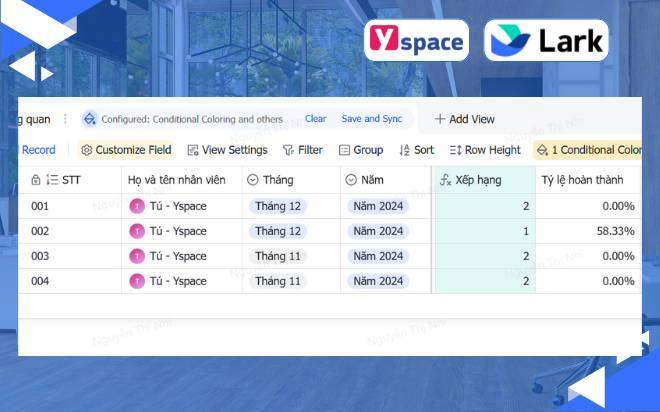Image resolution: width=660 pixels, height=412 pixels.
Task: Open the Tháng column dropdown icon
Action: pyautogui.click(x=253, y=180)
